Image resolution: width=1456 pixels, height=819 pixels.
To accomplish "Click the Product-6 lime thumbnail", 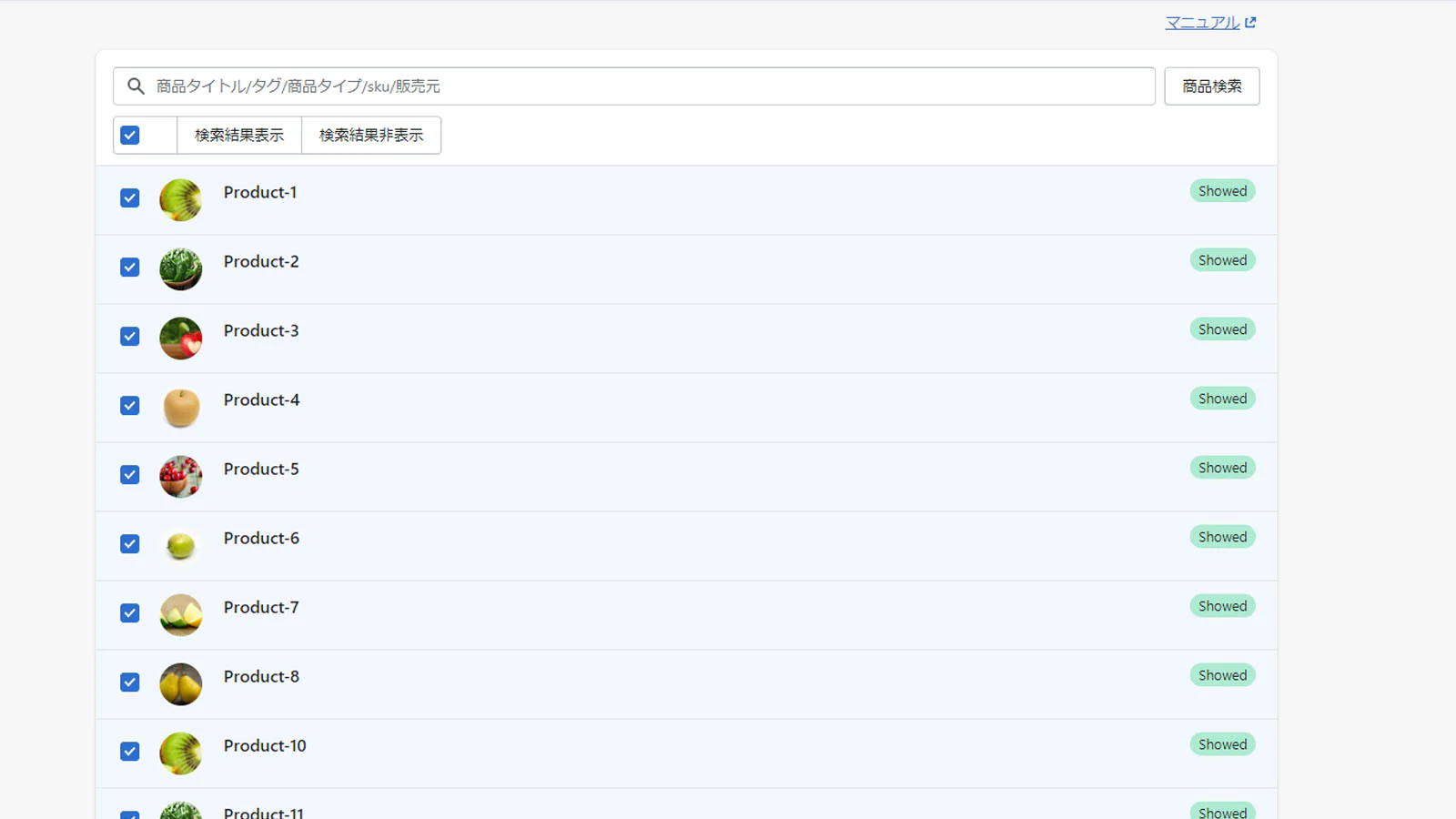I will pos(181,546).
